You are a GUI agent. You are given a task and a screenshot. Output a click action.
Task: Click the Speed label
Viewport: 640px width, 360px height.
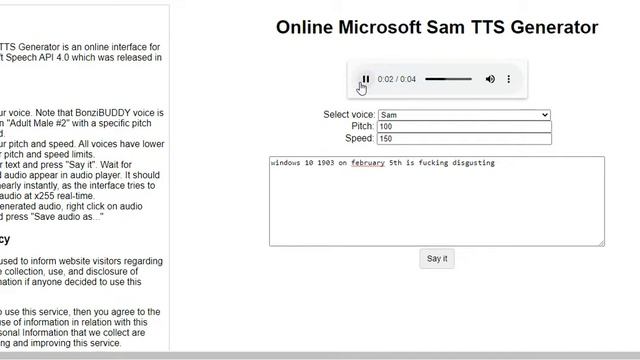[x=359, y=138]
